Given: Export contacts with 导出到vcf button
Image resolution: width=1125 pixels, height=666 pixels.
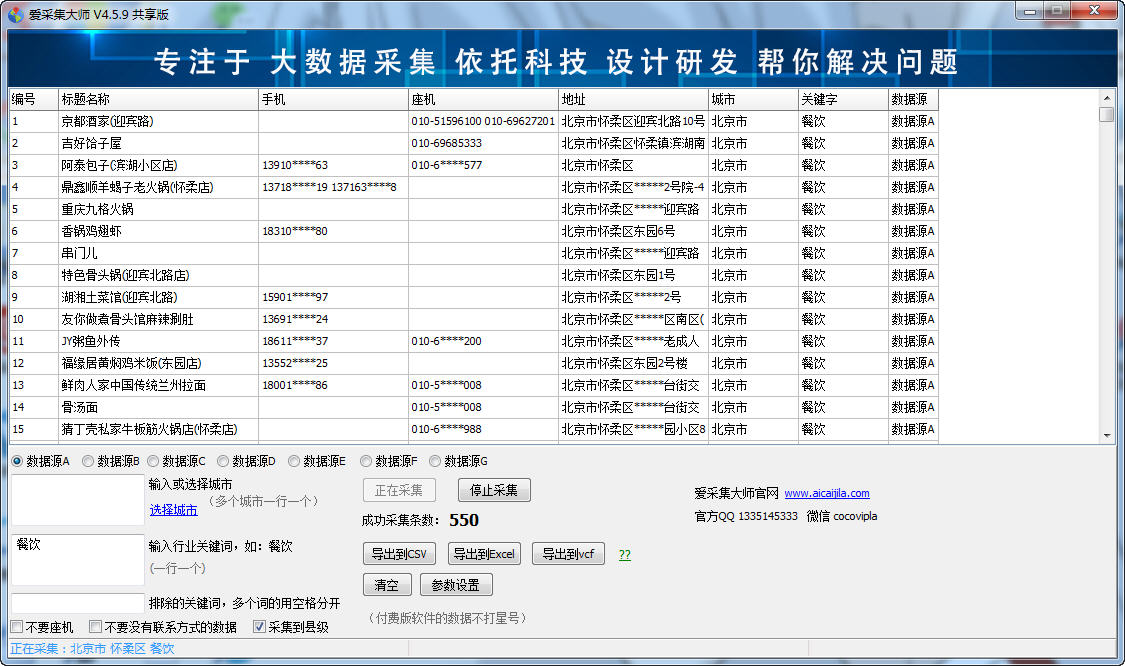Looking at the screenshot, I should (567, 553).
